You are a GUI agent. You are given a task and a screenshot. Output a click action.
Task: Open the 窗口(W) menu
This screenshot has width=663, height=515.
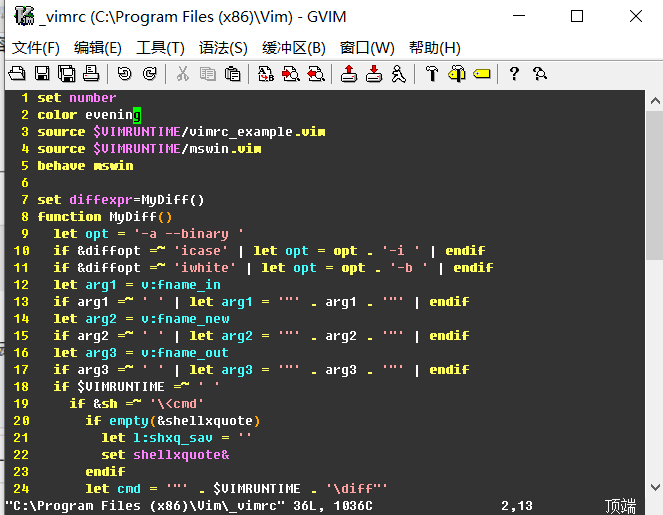[x=367, y=48]
